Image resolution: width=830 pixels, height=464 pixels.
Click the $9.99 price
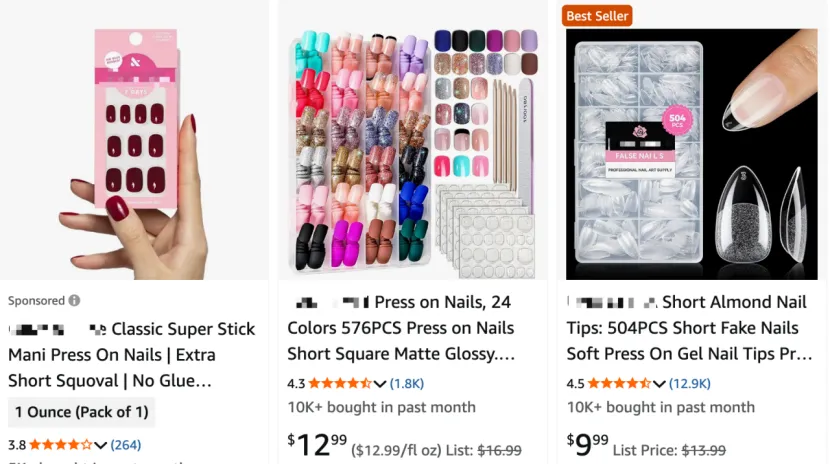pos(587,443)
